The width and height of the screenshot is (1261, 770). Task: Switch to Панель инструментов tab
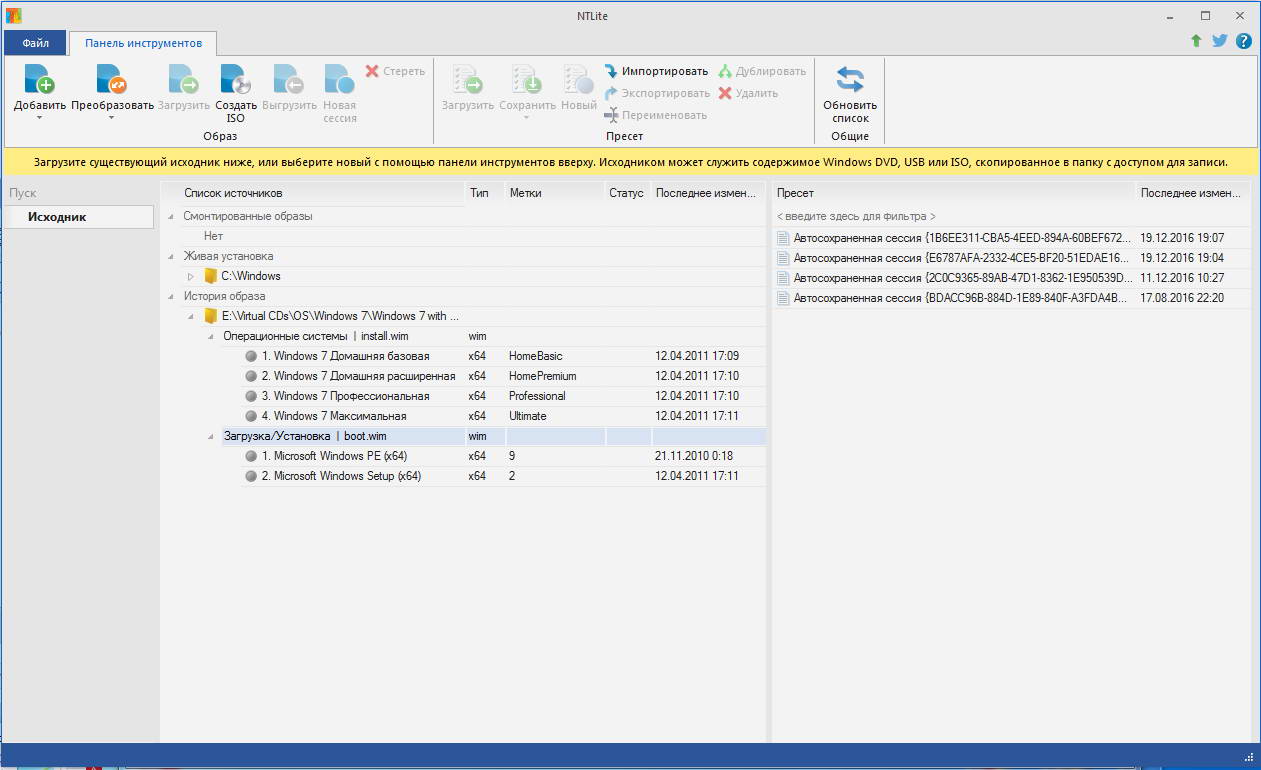tap(143, 44)
